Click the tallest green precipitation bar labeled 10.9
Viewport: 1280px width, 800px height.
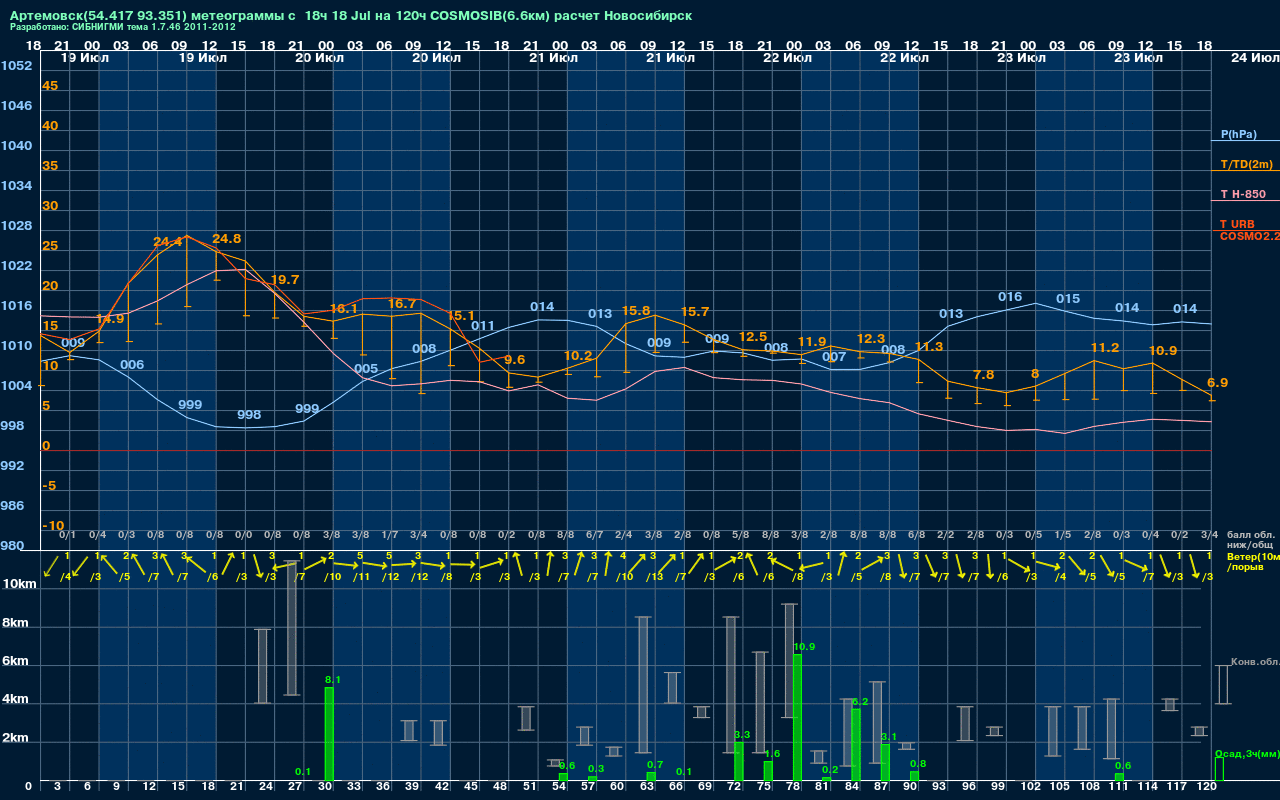tap(797, 717)
